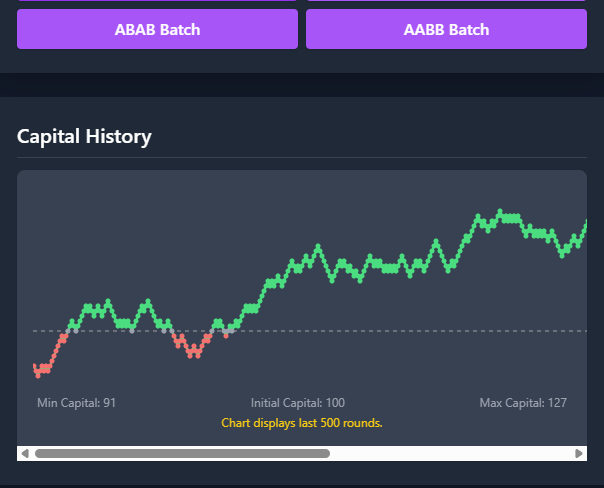Click the Initial Capital: 100 label
The height and width of the screenshot is (488, 604).
298,403
